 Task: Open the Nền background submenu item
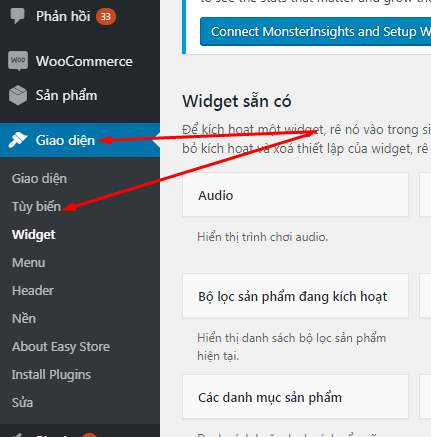pyautogui.click(x=24, y=319)
